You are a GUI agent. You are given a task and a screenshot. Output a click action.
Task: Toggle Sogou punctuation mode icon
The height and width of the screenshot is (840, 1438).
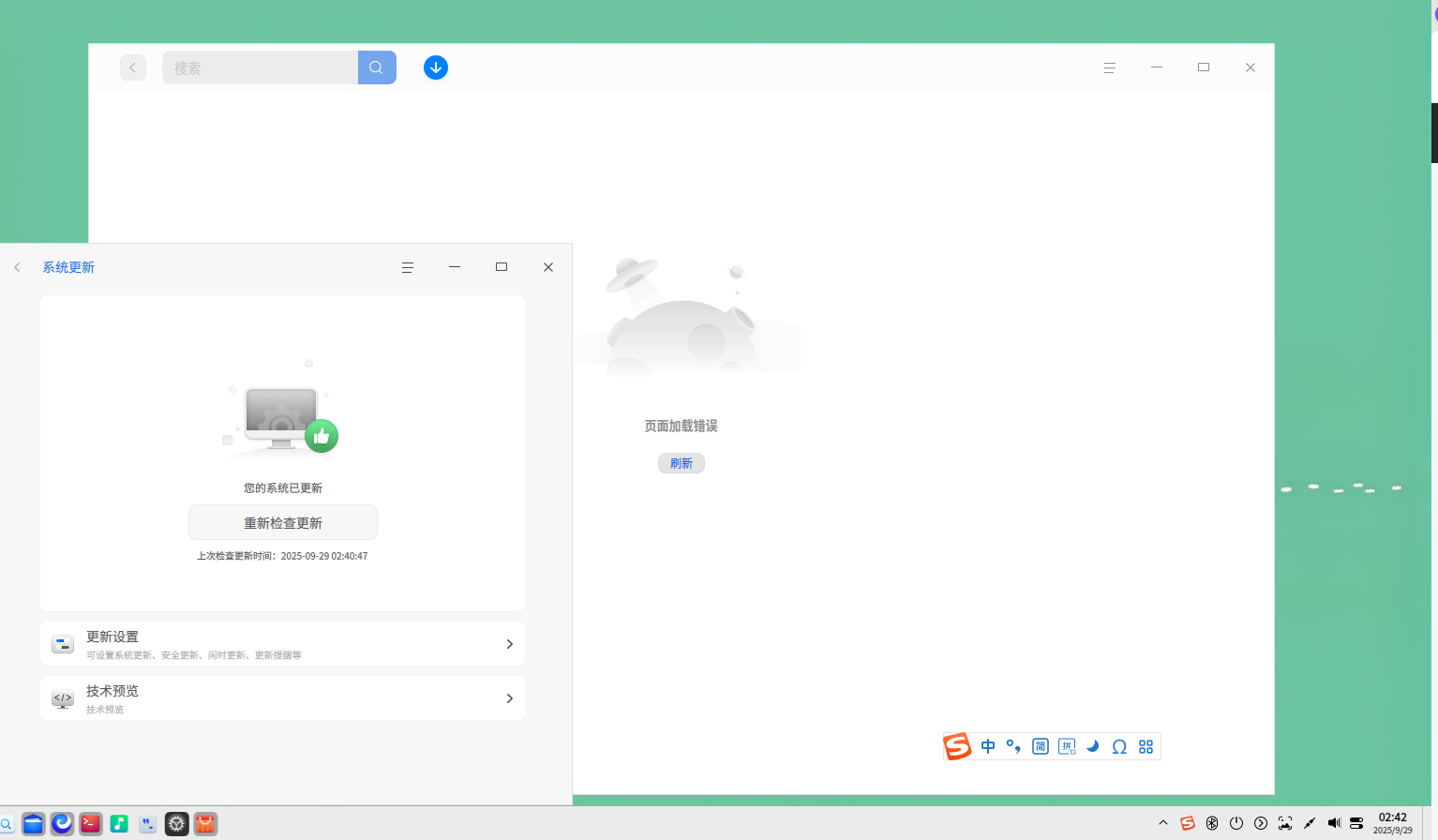[1013, 746]
